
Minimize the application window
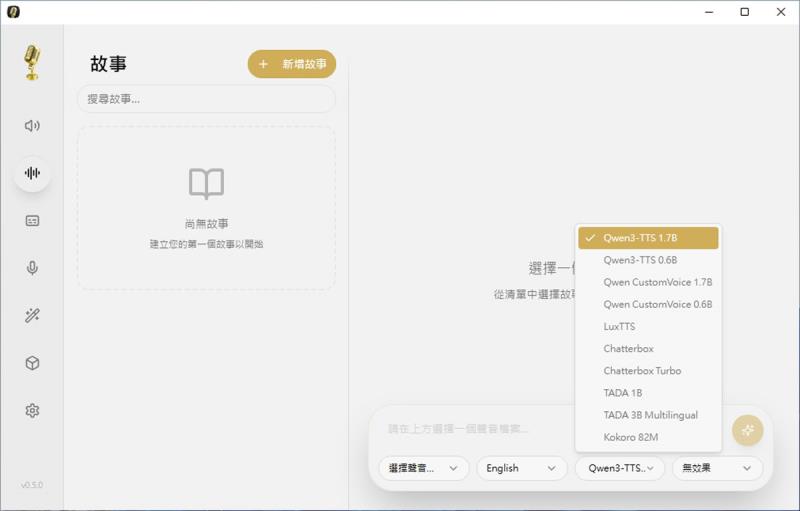coord(709,12)
